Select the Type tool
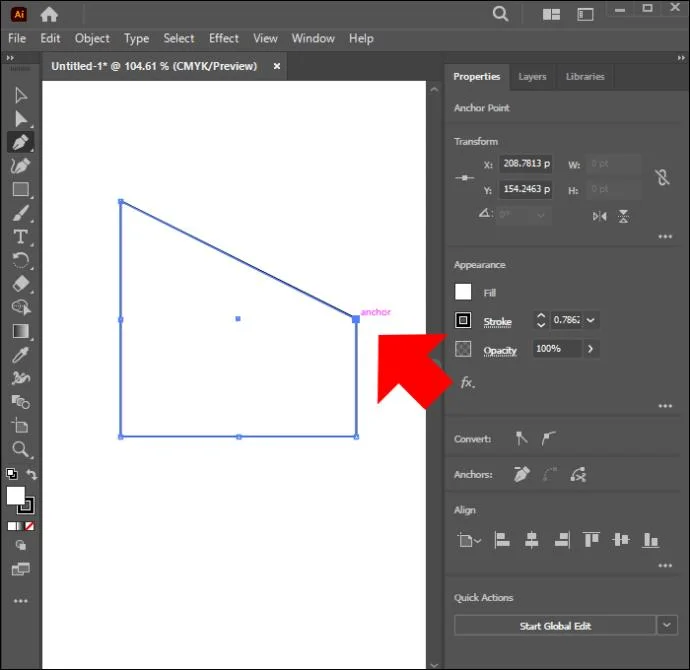This screenshot has height=670, width=690. 20,237
